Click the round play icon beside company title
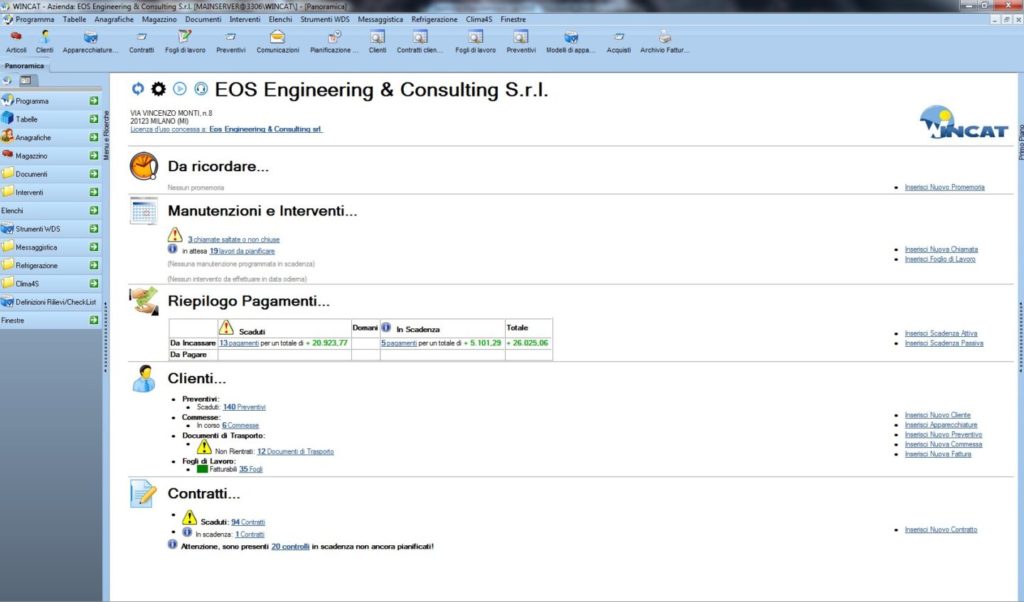Viewport: 1024px width, 602px height. [180, 89]
